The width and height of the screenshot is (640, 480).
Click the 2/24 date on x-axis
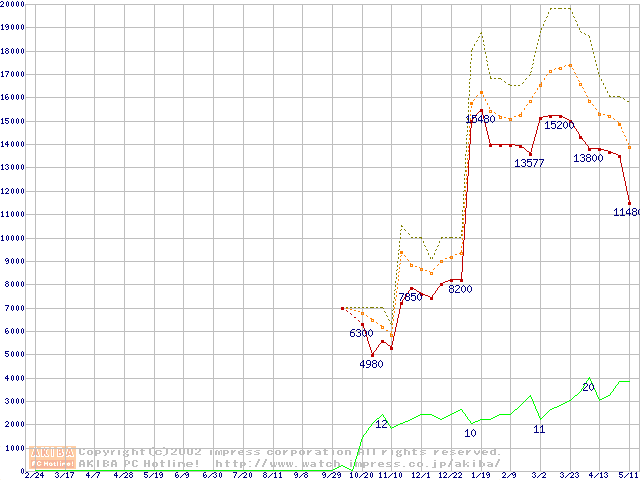coord(33,476)
